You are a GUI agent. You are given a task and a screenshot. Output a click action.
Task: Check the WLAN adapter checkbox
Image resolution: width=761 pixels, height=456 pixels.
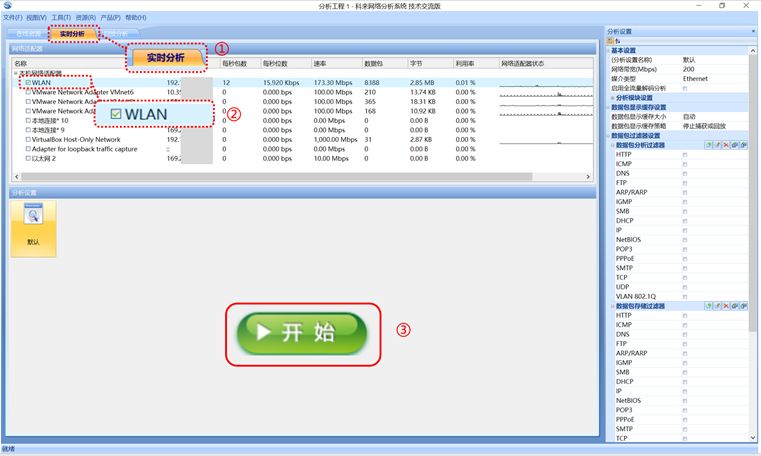(28, 82)
